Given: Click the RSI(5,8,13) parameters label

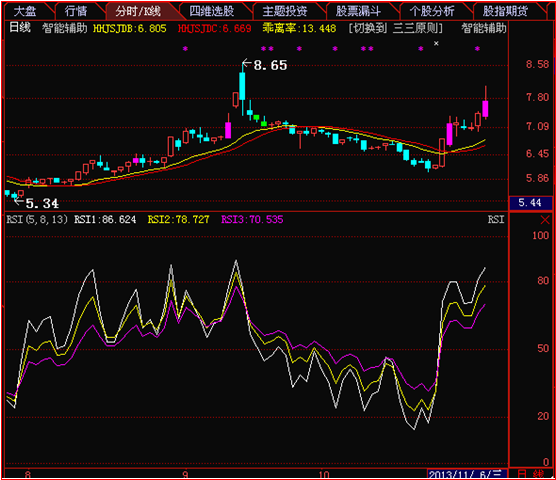Looking at the screenshot, I should pos(37,219).
